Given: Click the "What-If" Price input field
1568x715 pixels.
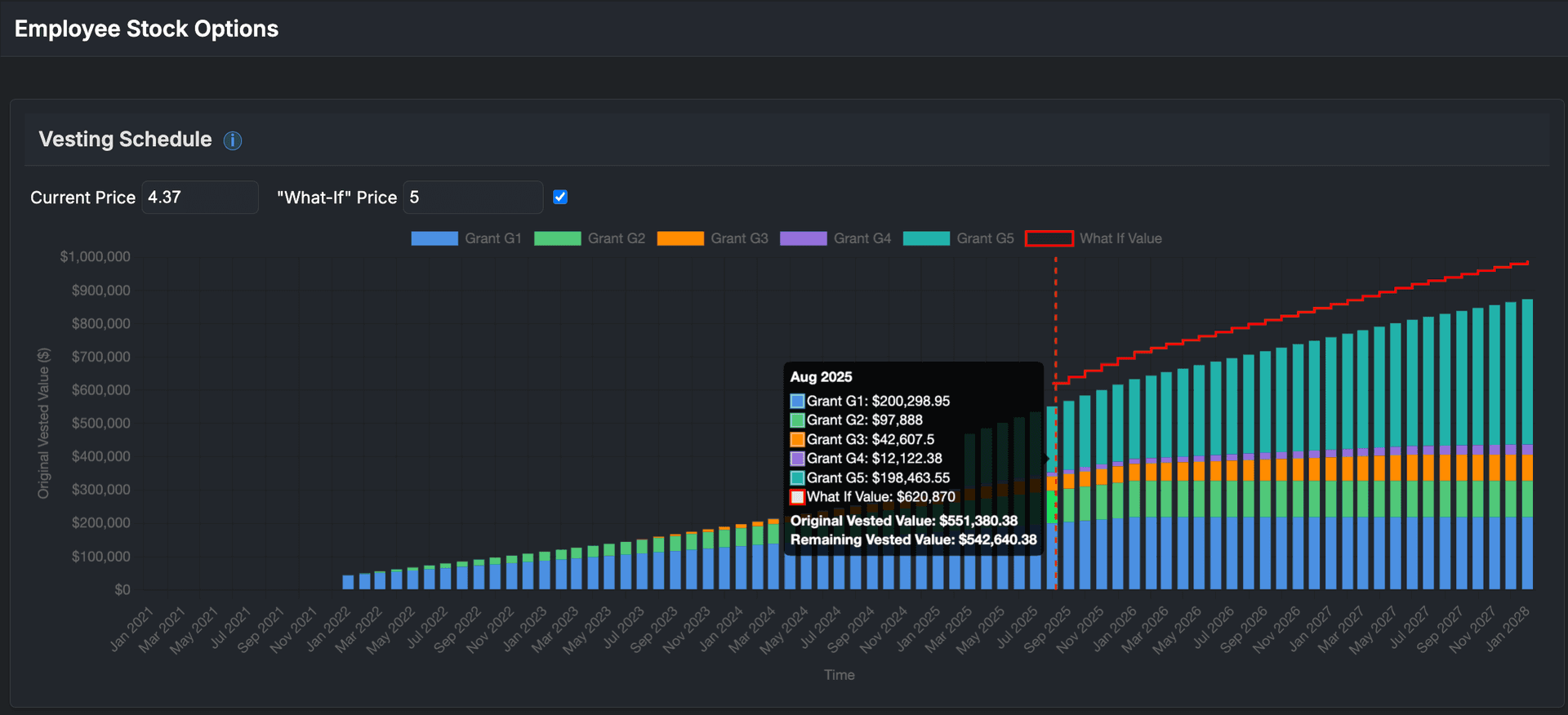Looking at the screenshot, I should point(473,198).
